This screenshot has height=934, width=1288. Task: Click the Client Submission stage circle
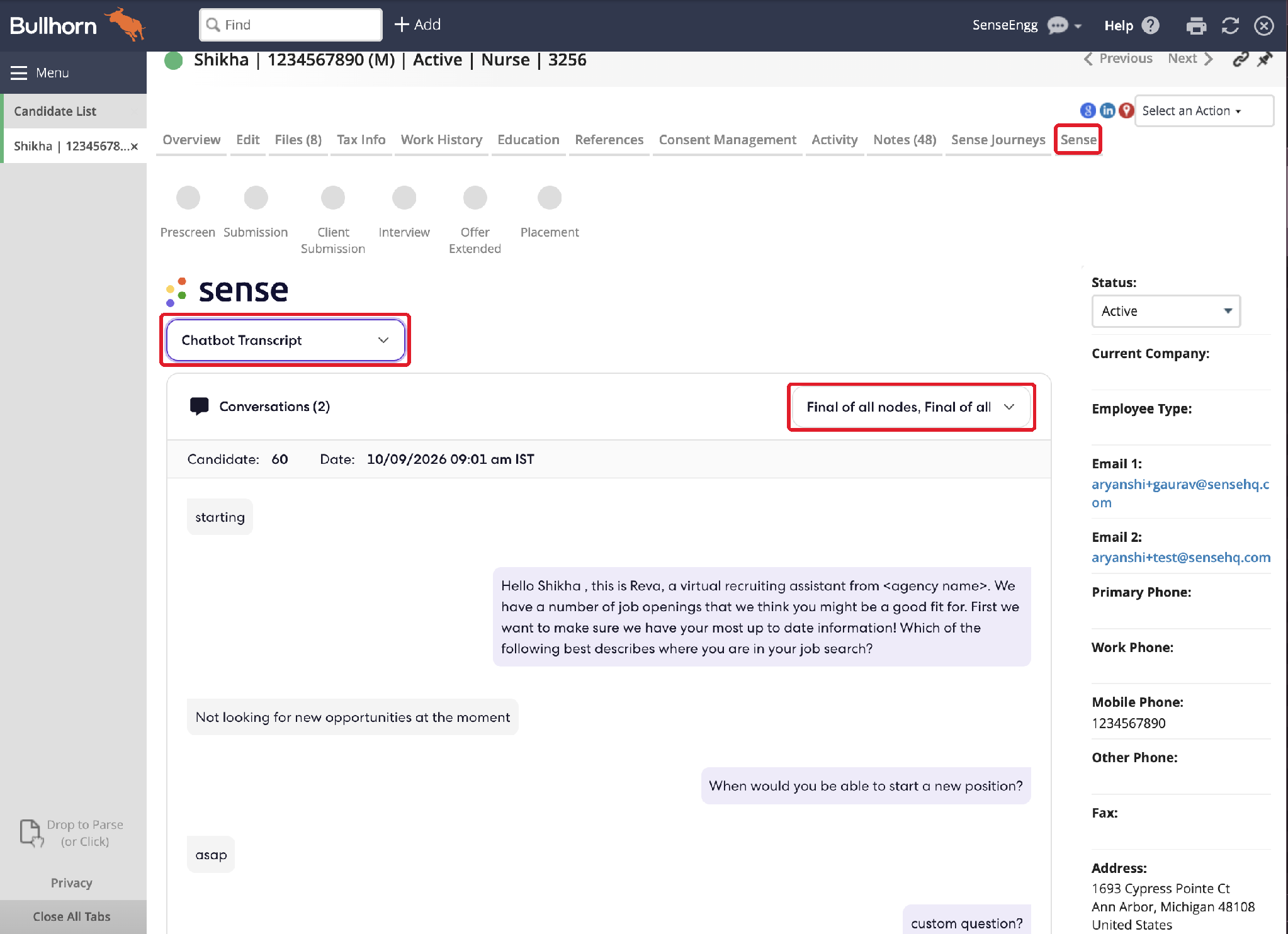(333, 198)
